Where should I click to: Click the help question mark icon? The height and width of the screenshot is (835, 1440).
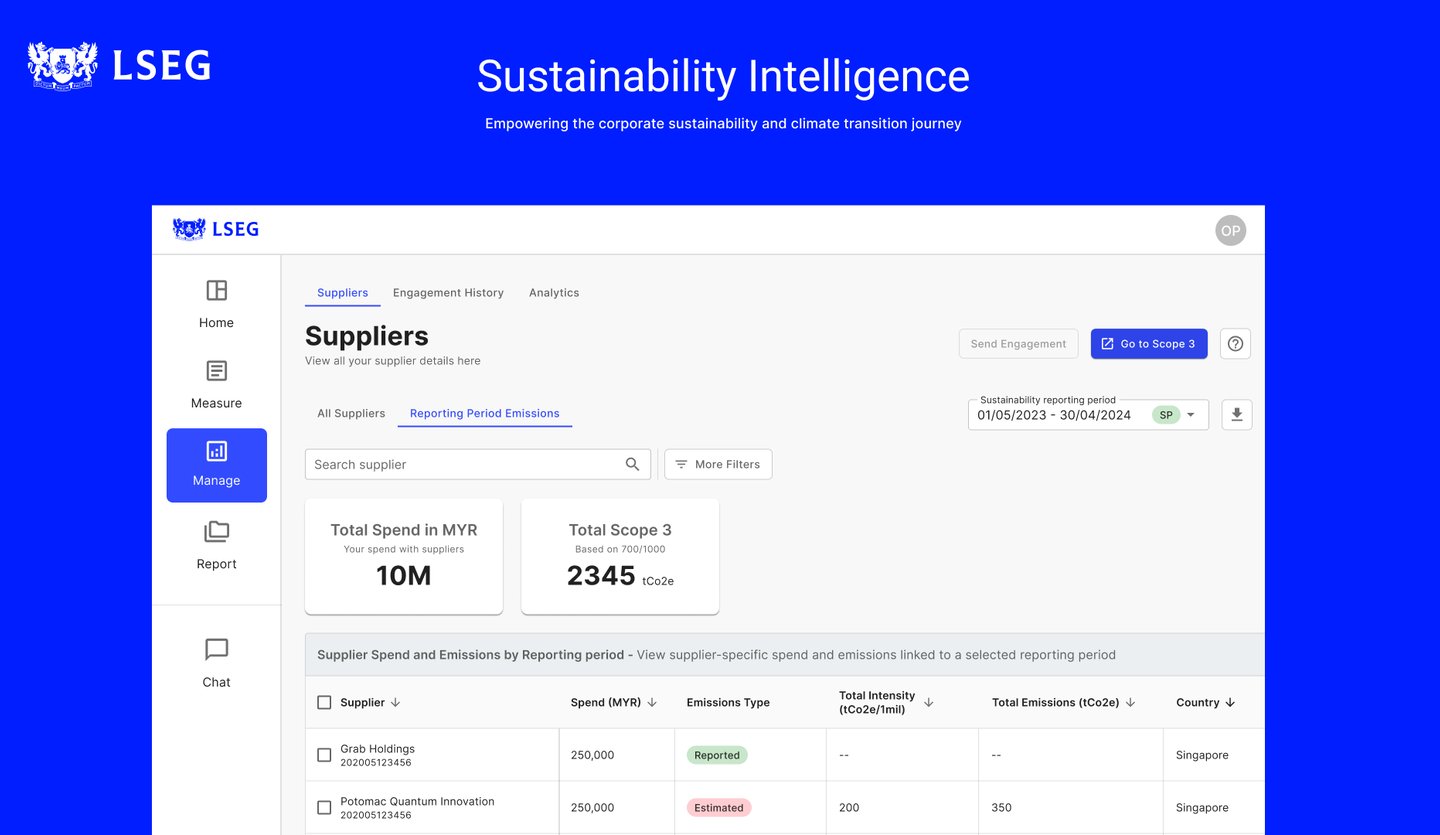click(x=1235, y=344)
